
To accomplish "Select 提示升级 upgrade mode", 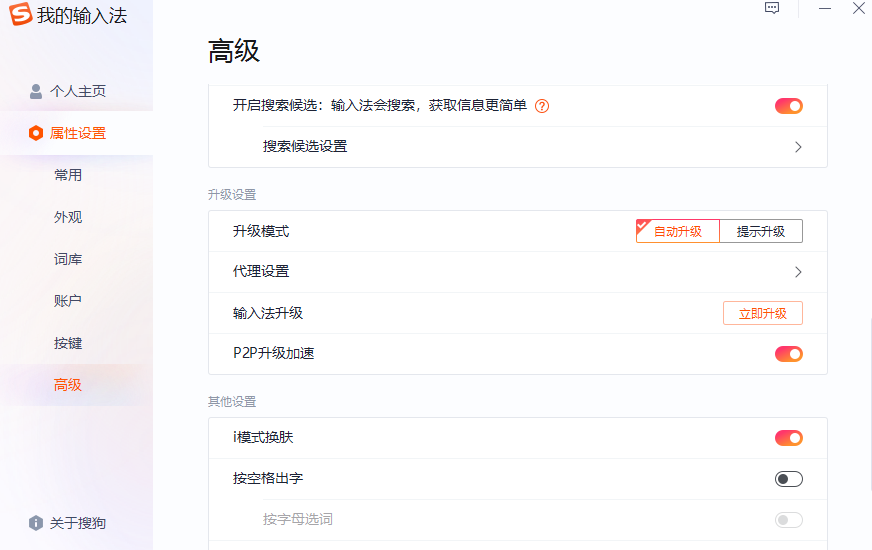I will point(761,231).
